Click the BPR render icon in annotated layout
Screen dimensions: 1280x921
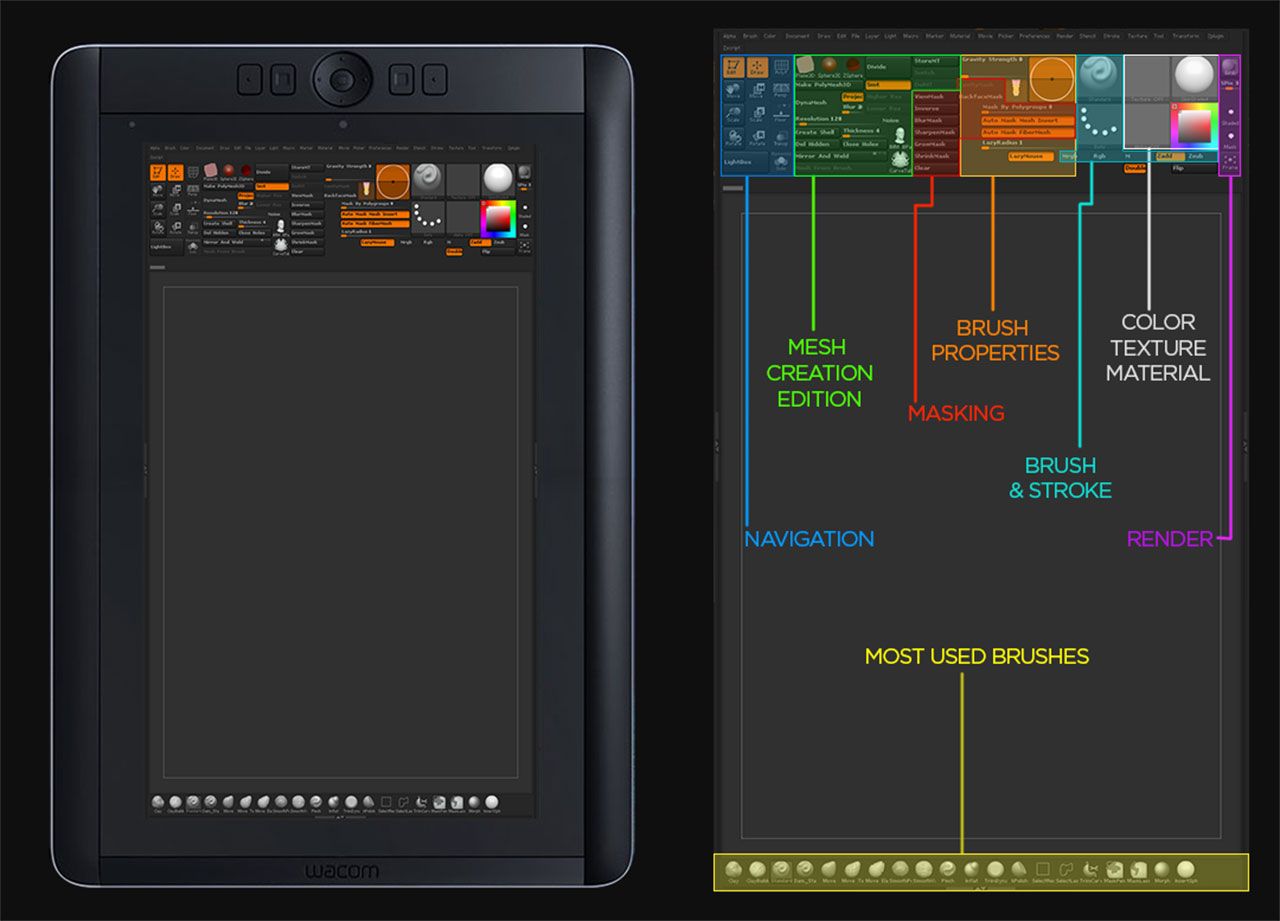pyautogui.click(x=1230, y=67)
